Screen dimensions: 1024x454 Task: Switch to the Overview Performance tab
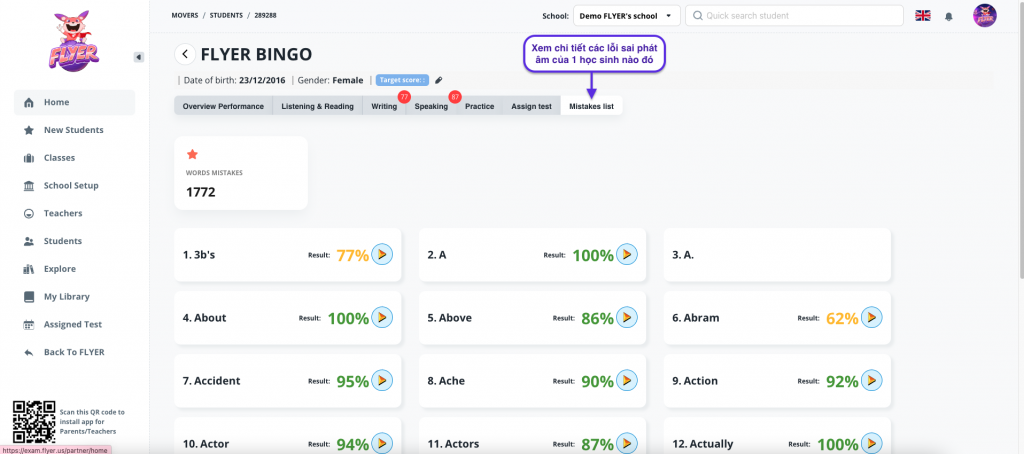pyautogui.click(x=223, y=106)
